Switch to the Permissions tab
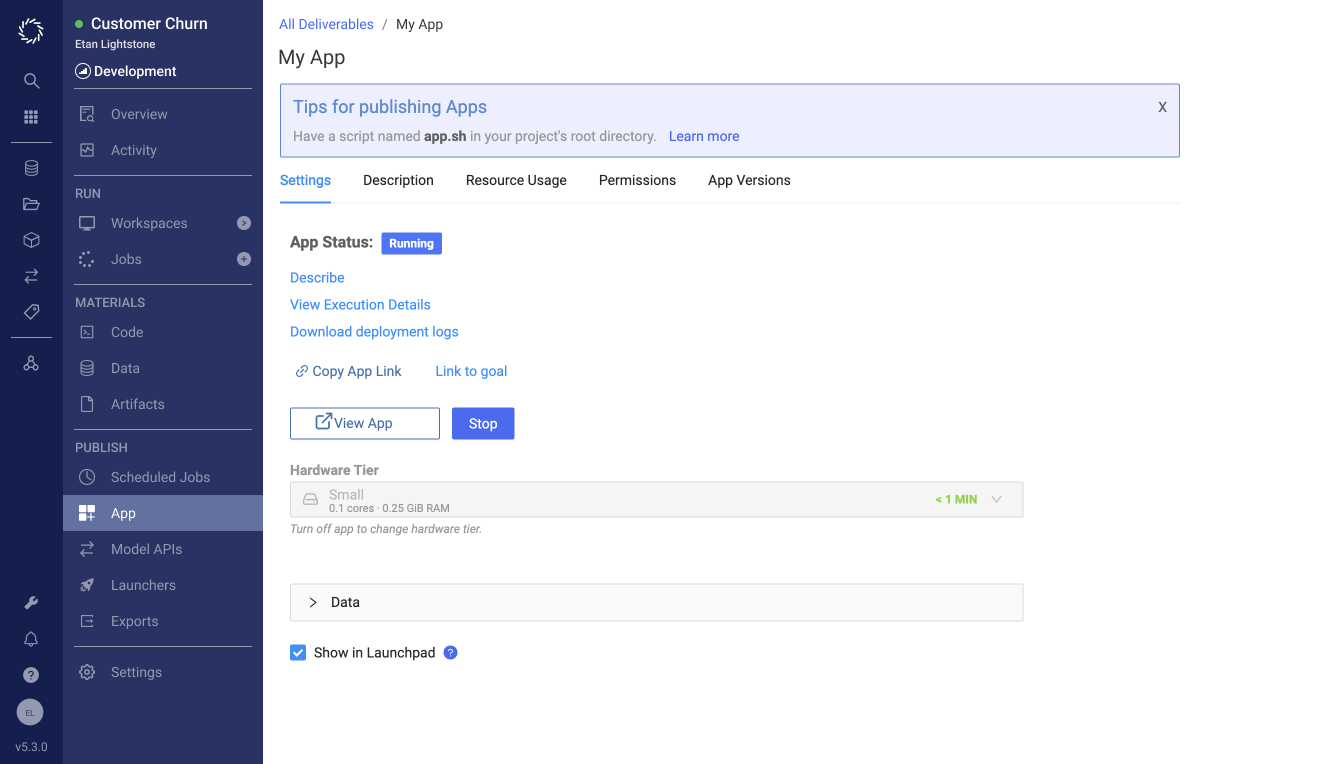 (x=637, y=180)
